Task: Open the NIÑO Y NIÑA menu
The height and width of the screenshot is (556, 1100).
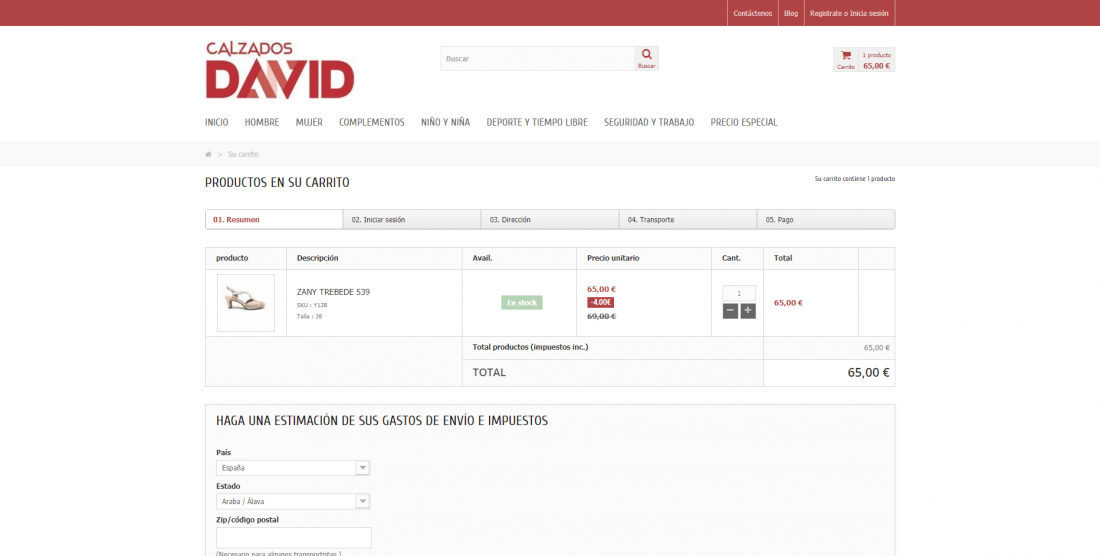Action: 445,122
